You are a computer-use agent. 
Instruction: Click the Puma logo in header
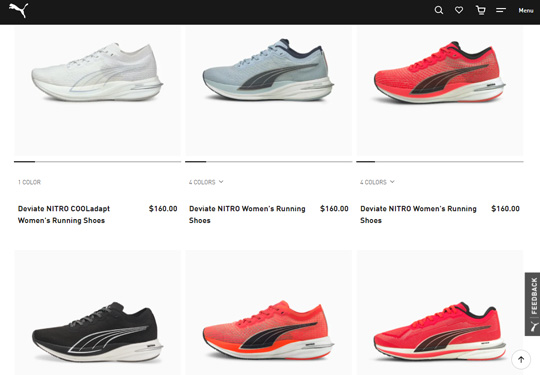pos(19,10)
